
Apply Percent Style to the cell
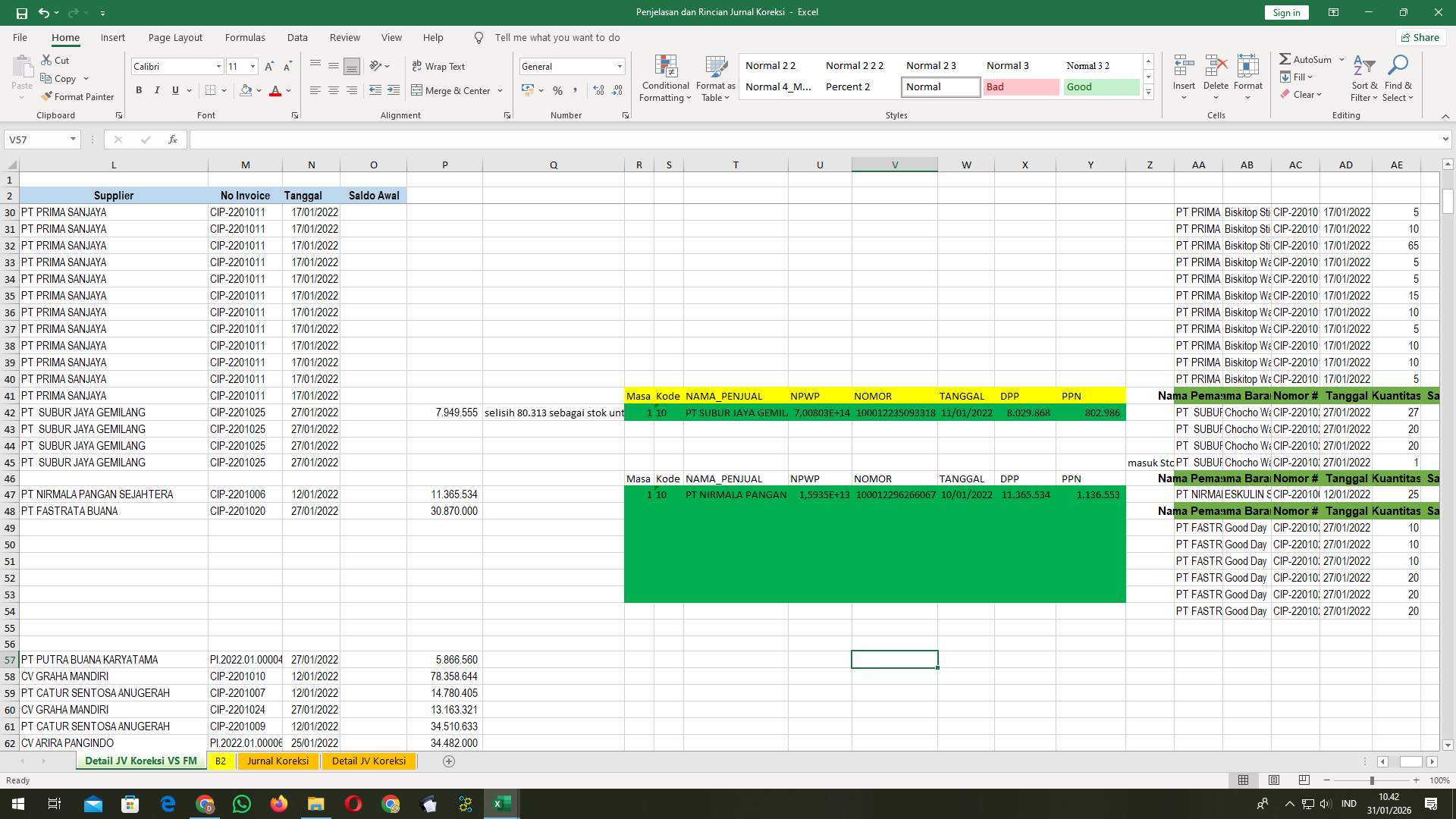click(557, 90)
